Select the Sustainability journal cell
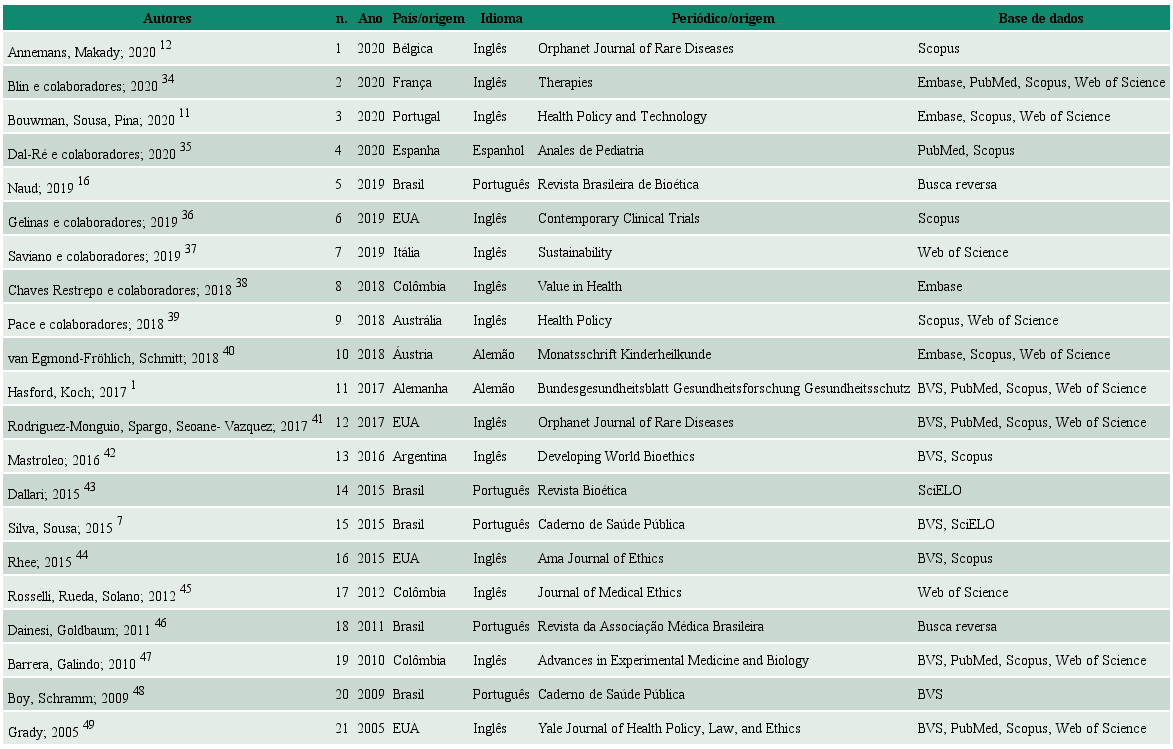 click(x=574, y=253)
